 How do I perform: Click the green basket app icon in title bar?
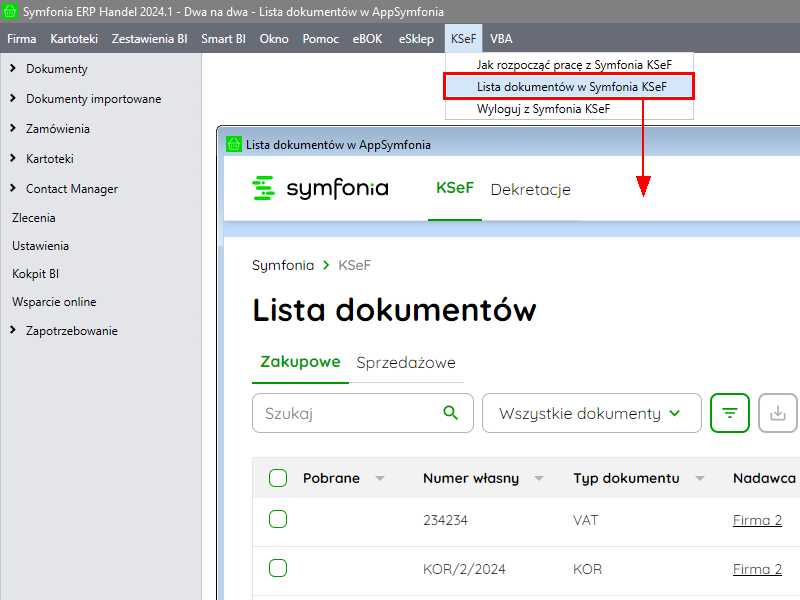pos(10,11)
